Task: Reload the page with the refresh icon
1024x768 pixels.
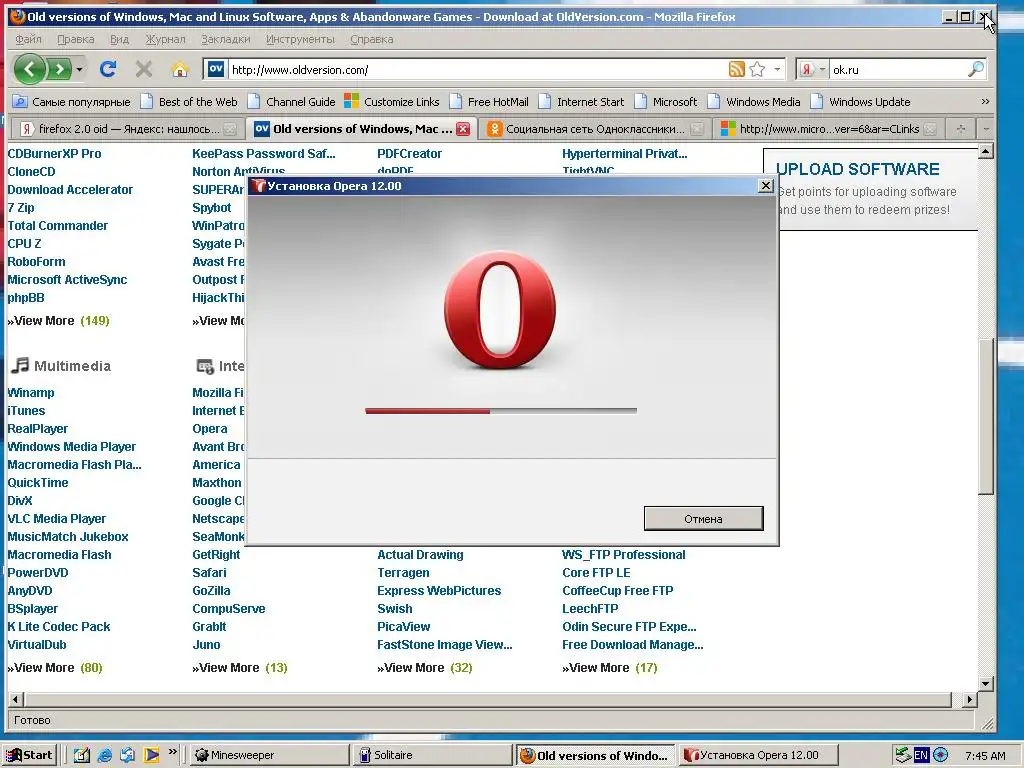Action: (x=108, y=69)
